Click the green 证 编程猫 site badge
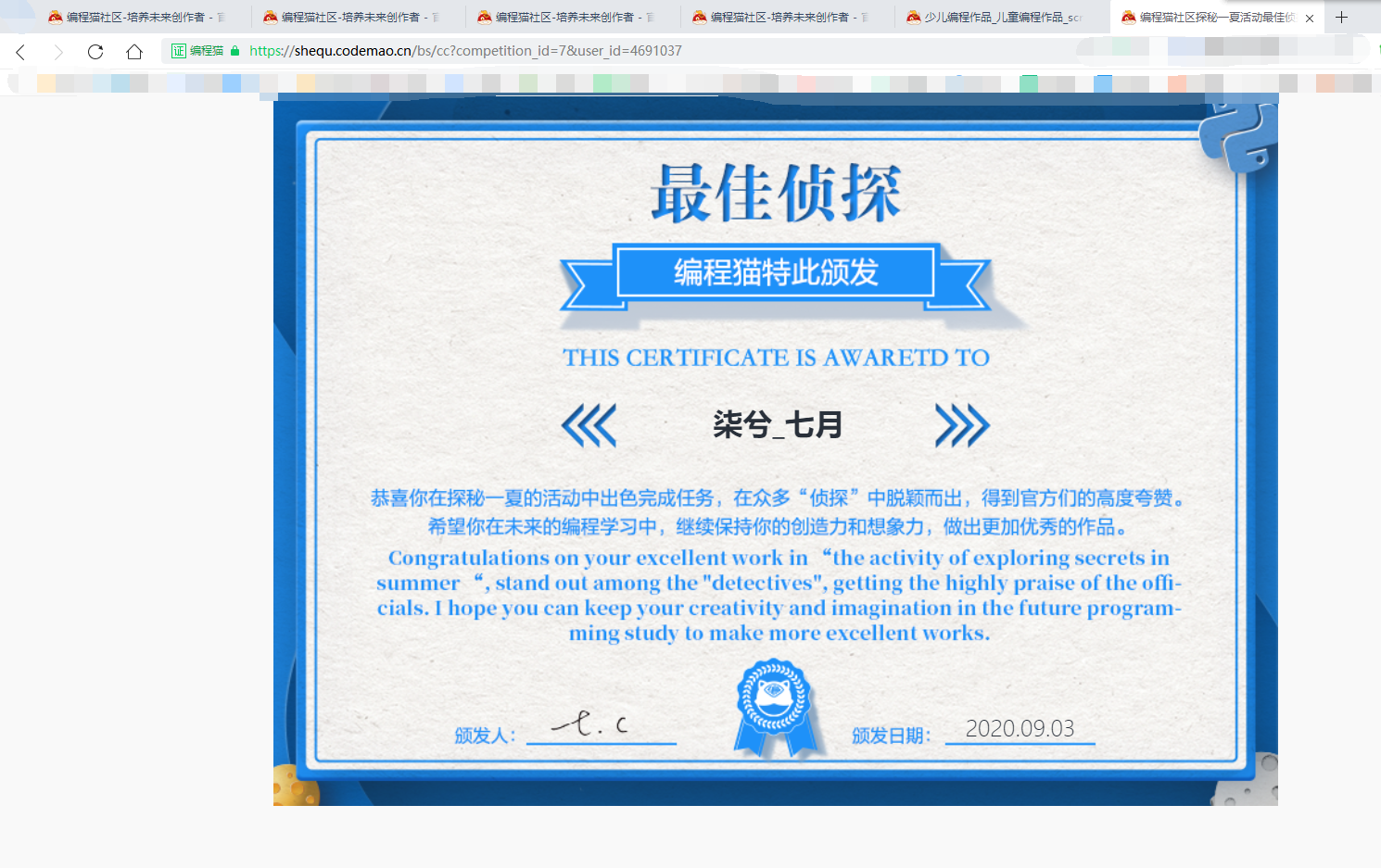Image resolution: width=1381 pixels, height=868 pixels. click(197, 51)
